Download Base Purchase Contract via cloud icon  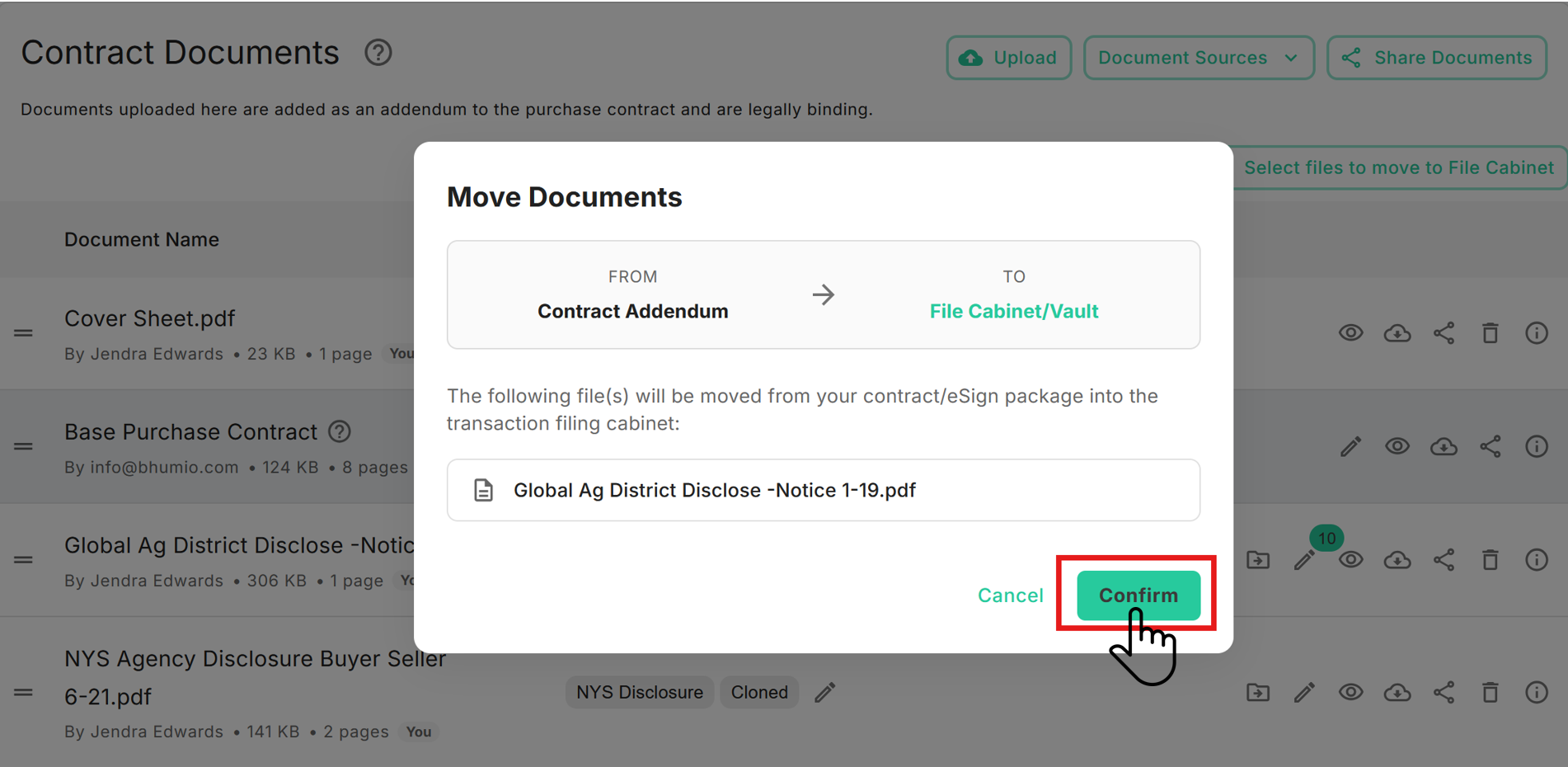1444,446
